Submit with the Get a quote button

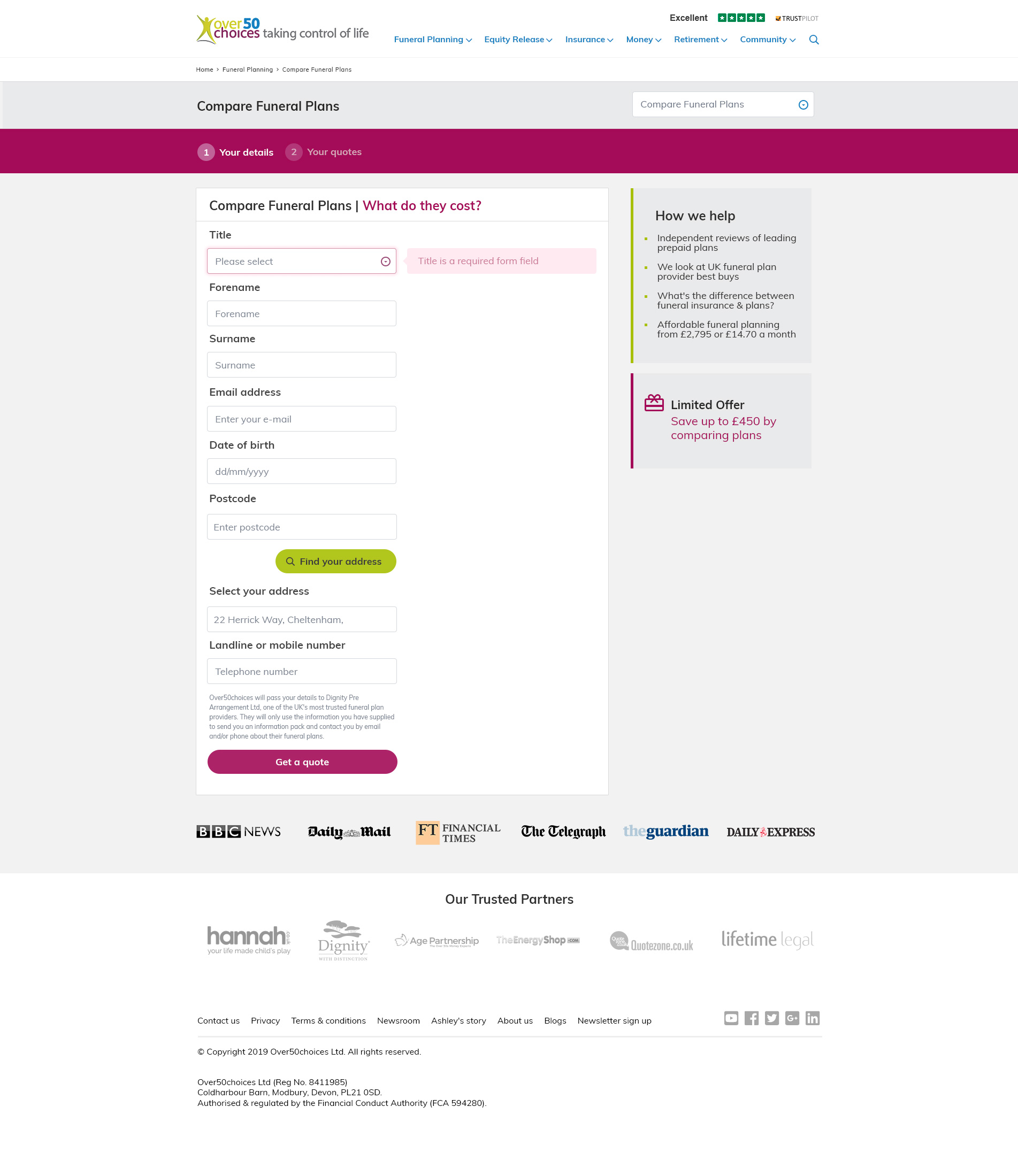302,762
